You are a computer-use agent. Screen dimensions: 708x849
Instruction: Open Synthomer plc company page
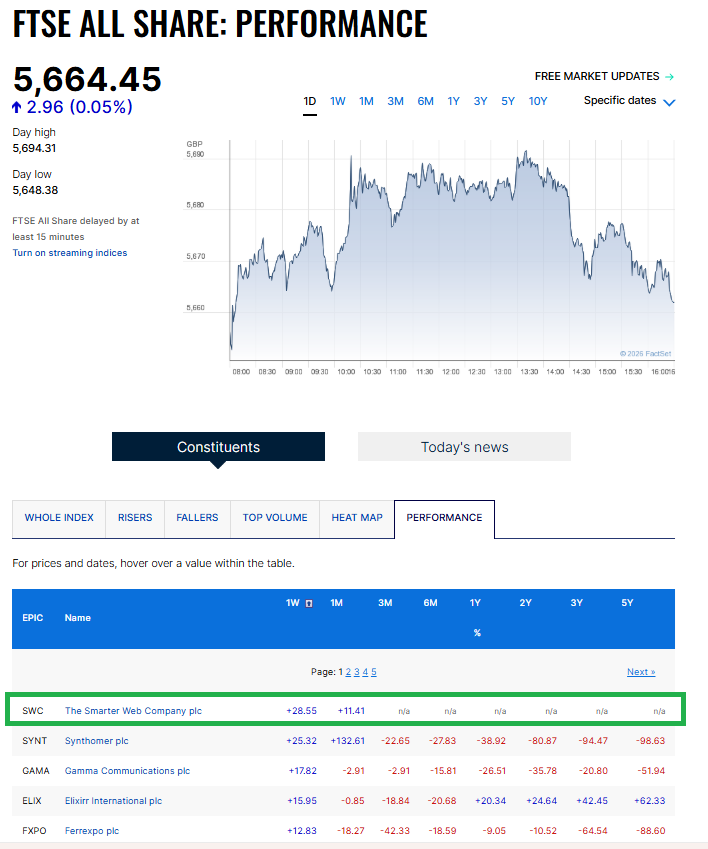coord(96,741)
